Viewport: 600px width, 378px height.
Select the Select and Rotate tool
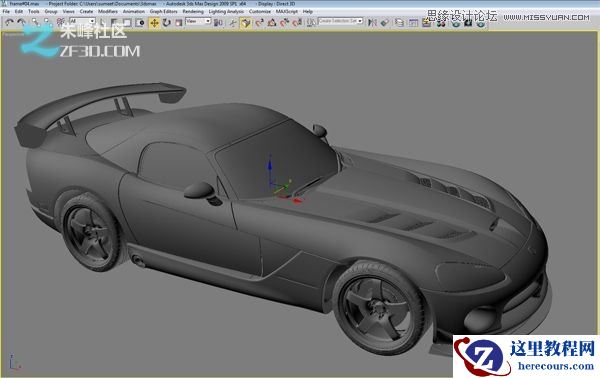(x=166, y=23)
